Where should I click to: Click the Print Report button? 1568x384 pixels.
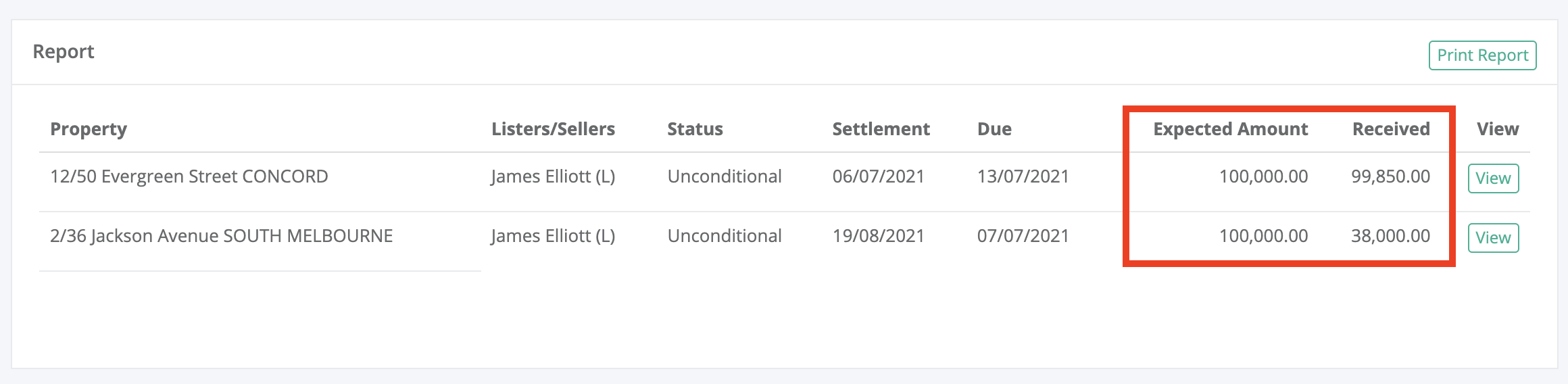point(1482,55)
